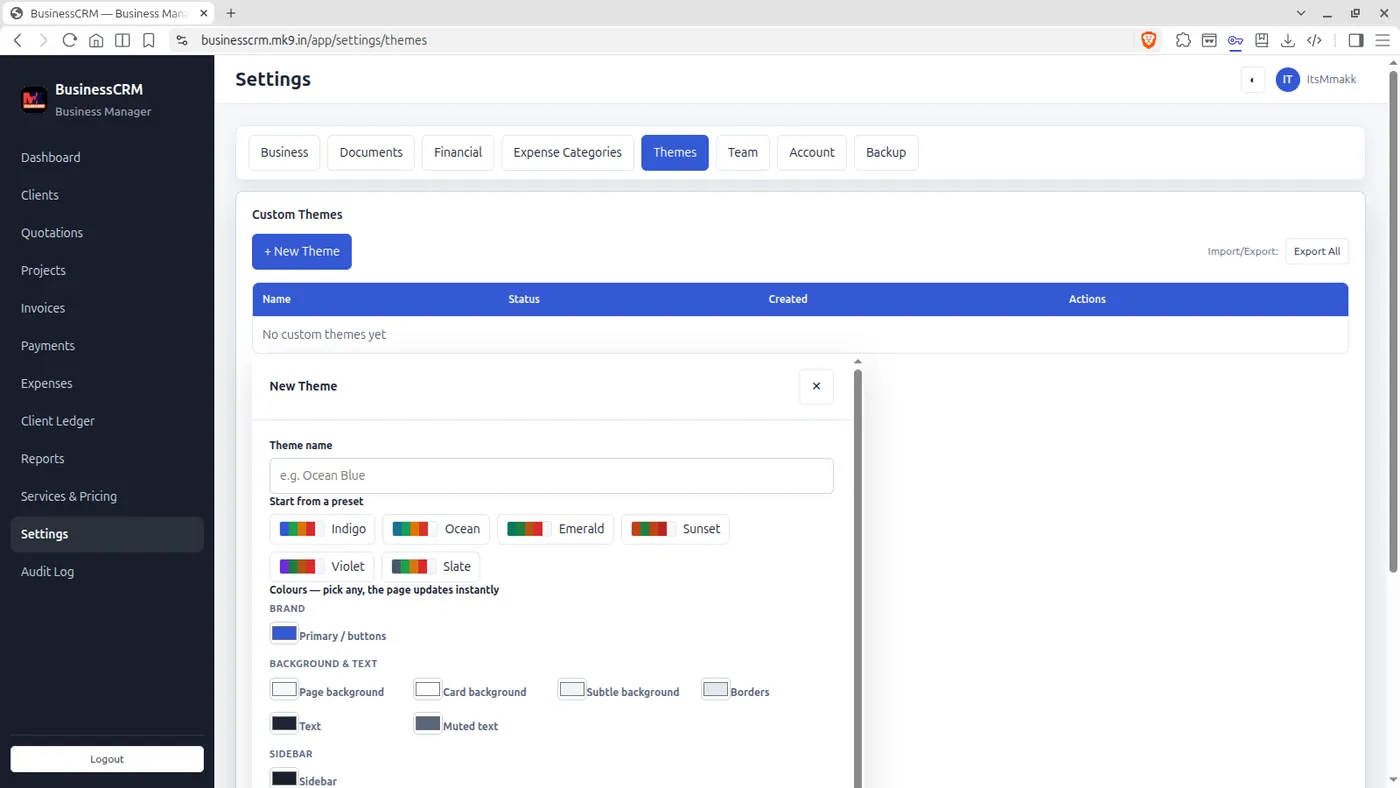This screenshot has width=1400, height=788.
Task: Click the IT user avatar circle
Action: click(1288, 79)
